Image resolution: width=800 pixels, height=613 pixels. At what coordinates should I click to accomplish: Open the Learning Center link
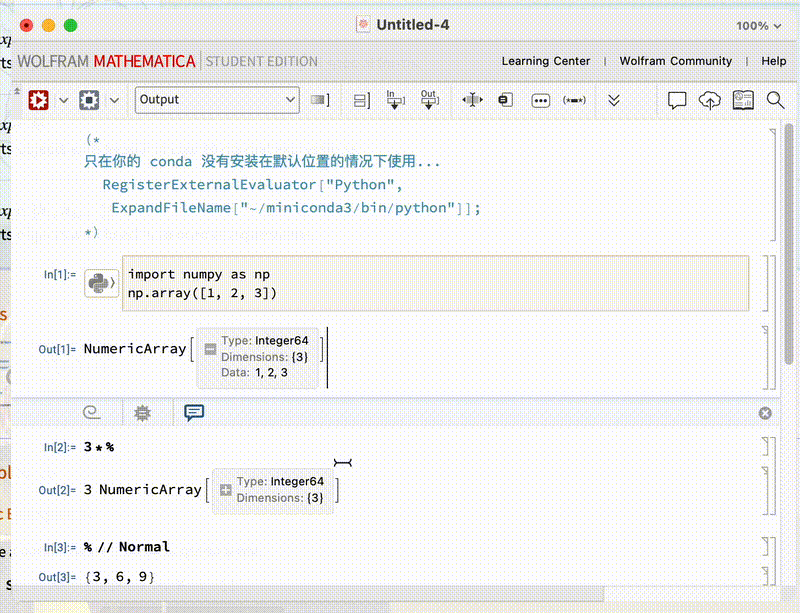(x=546, y=61)
